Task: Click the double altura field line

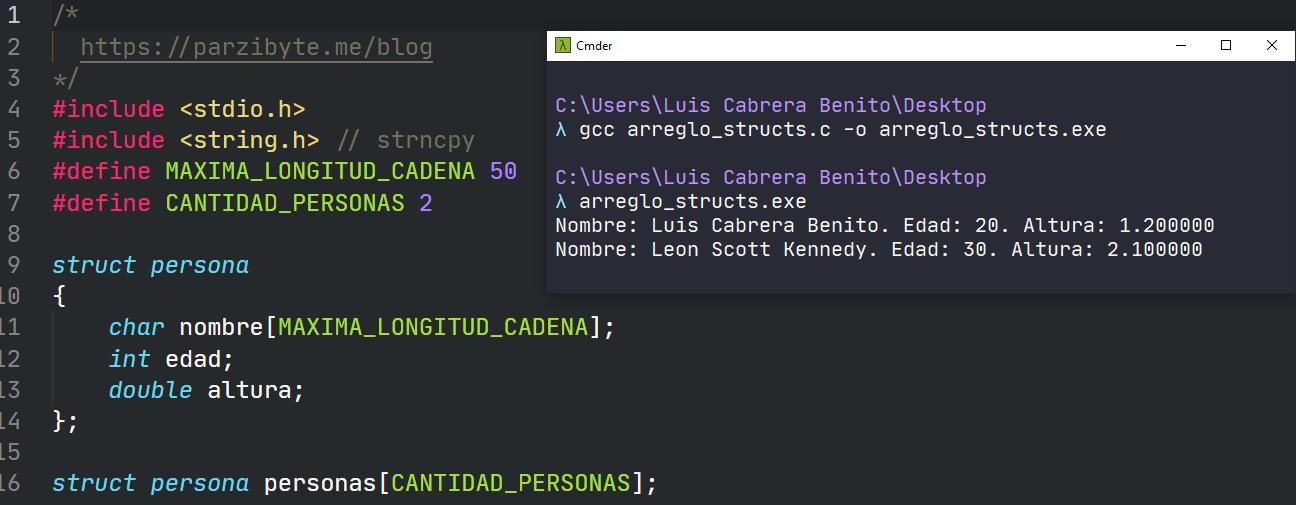Action: coord(206,390)
